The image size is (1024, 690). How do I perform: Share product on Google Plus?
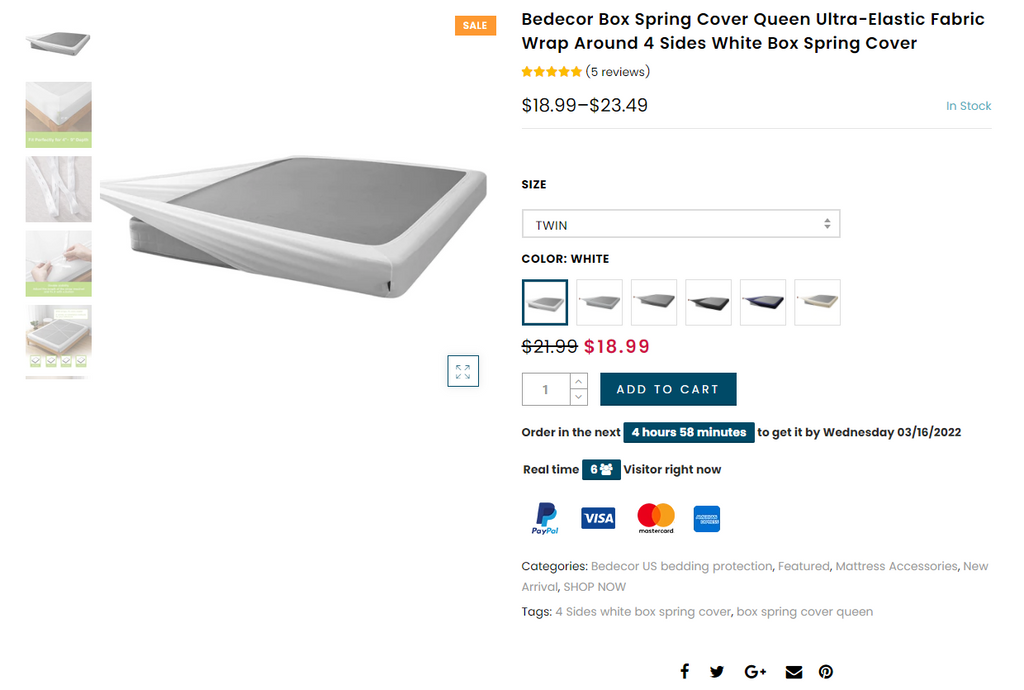[755, 672]
